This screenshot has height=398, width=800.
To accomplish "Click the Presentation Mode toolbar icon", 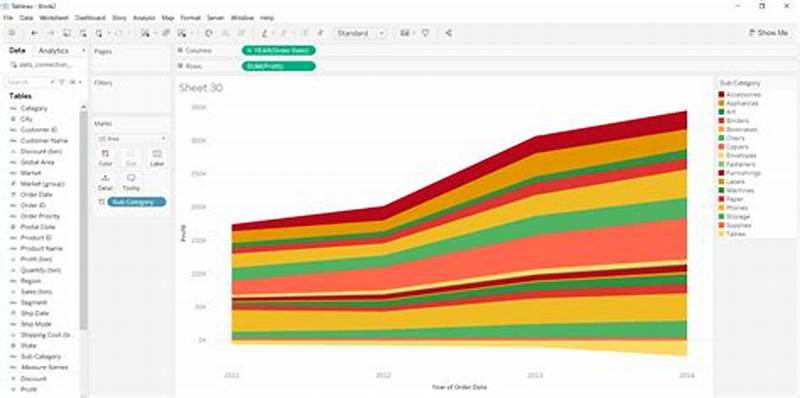I will point(425,33).
